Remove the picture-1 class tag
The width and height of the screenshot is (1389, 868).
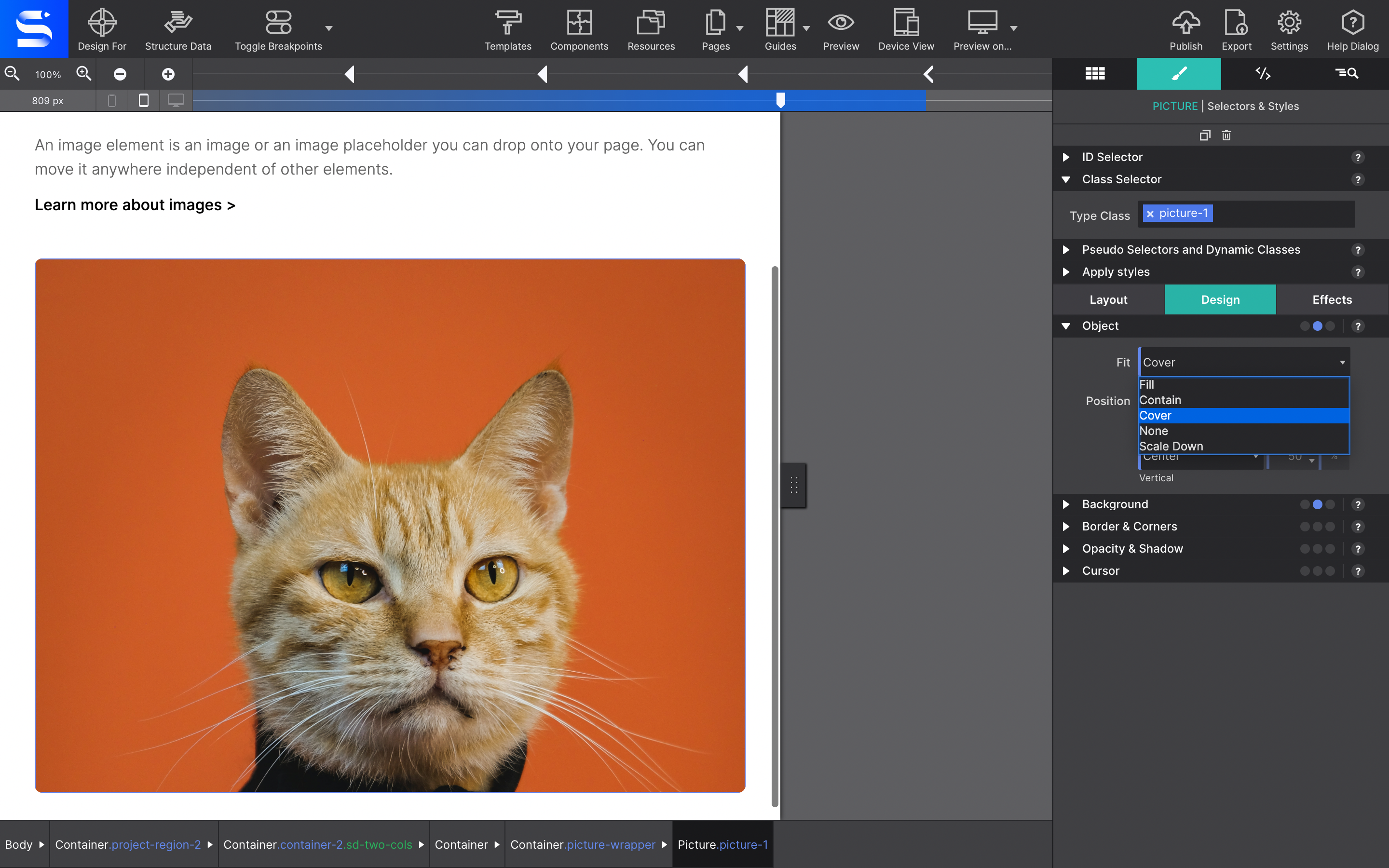coord(1150,214)
